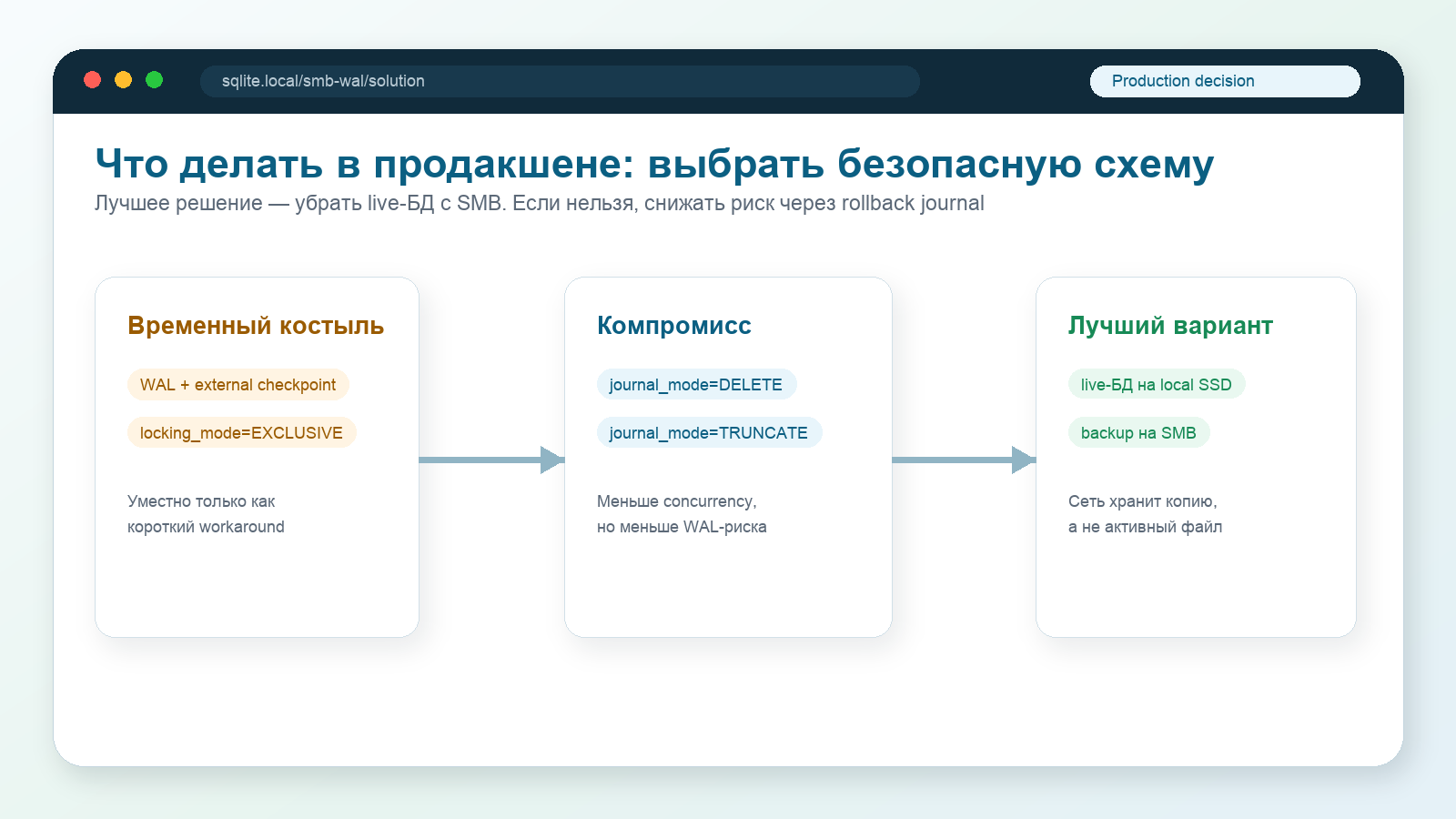Click the subtitle about rollback journal
Image resolution: width=1456 pixels, height=819 pixels.
(540, 203)
